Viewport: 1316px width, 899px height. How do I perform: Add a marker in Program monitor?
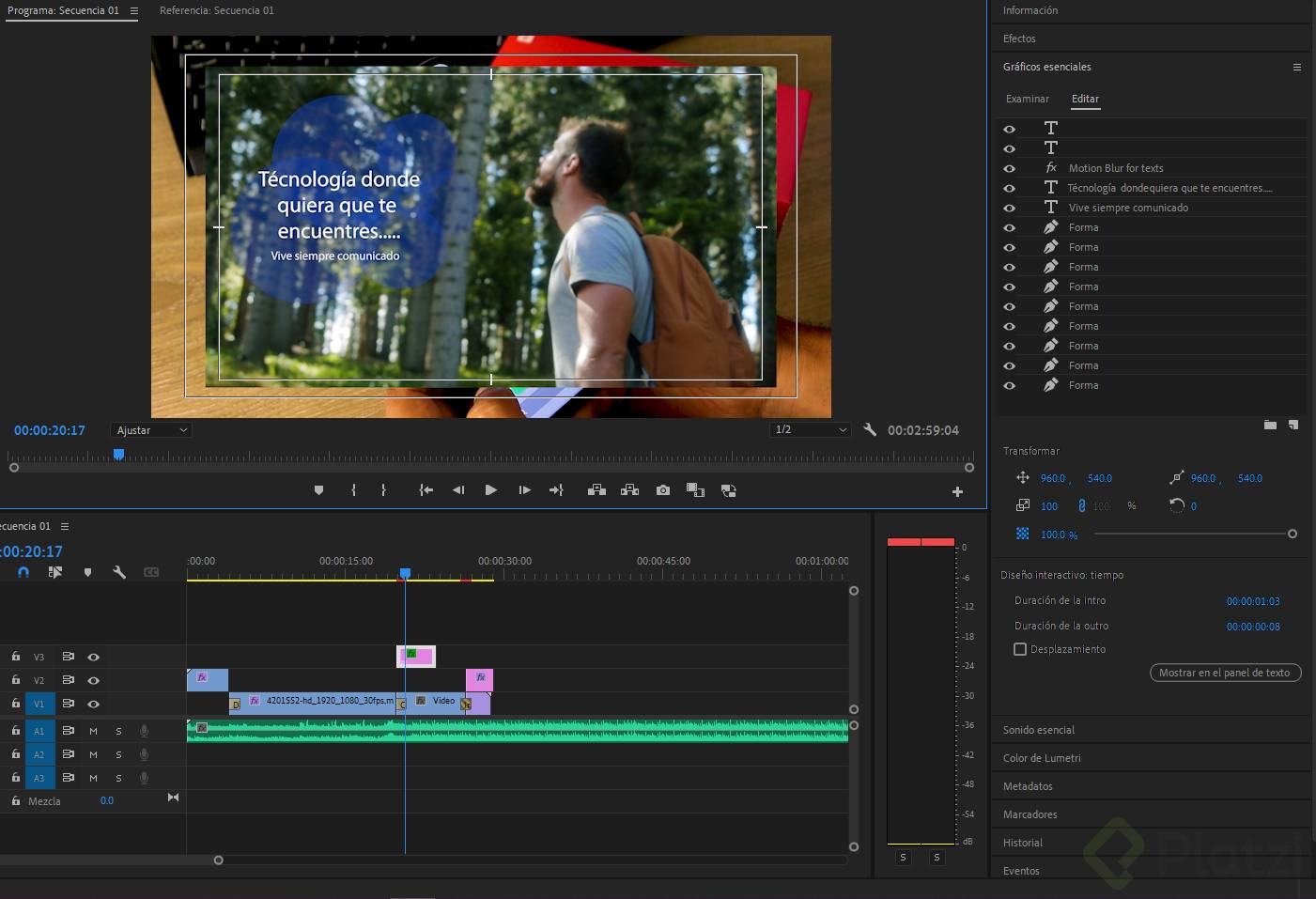[x=319, y=490]
